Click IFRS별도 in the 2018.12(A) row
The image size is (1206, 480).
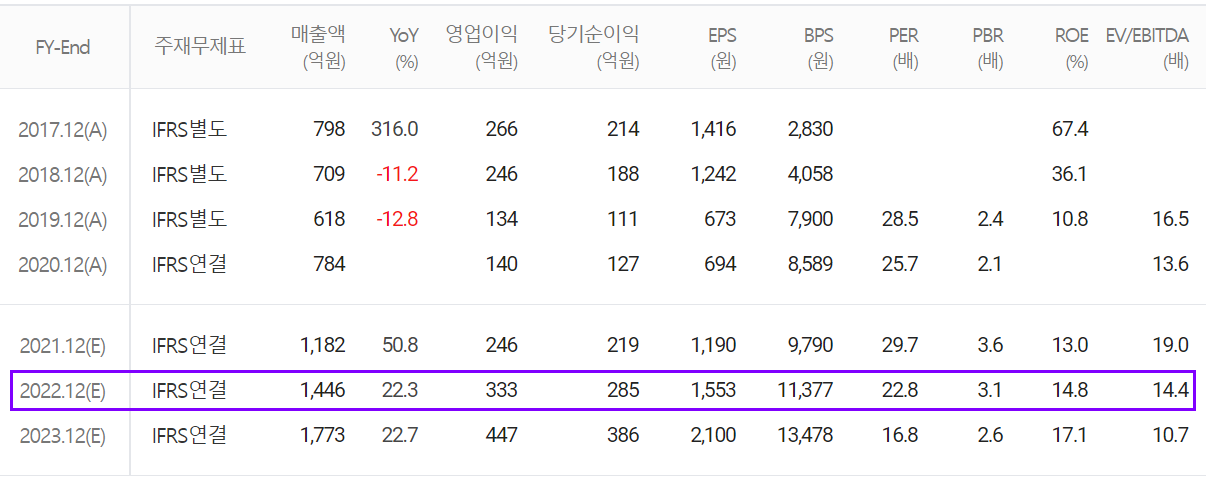tap(190, 174)
